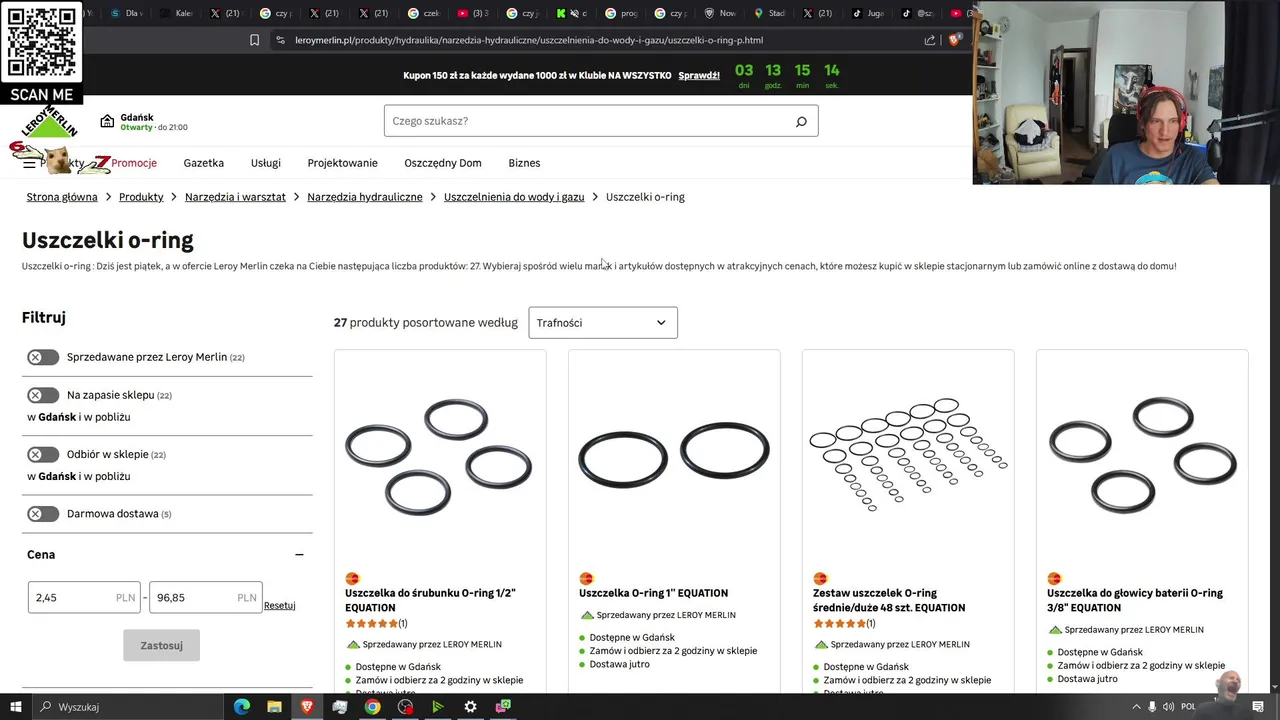Open the Promocje menu item

click(134, 163)
